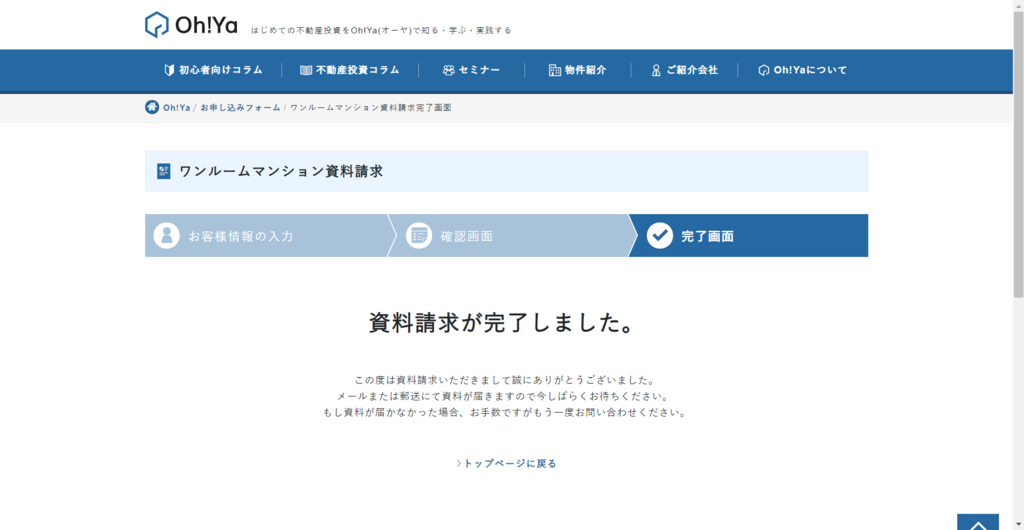The height and width of the screenshot is (530, 1024).
Task: Click building icon beside 物件紹介
Action: coord(554,70)
